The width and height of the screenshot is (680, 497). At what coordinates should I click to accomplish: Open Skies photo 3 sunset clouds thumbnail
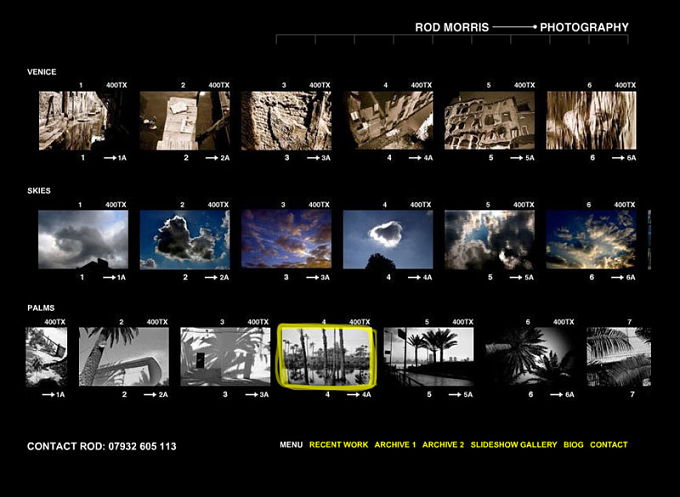tap(286, 240)
